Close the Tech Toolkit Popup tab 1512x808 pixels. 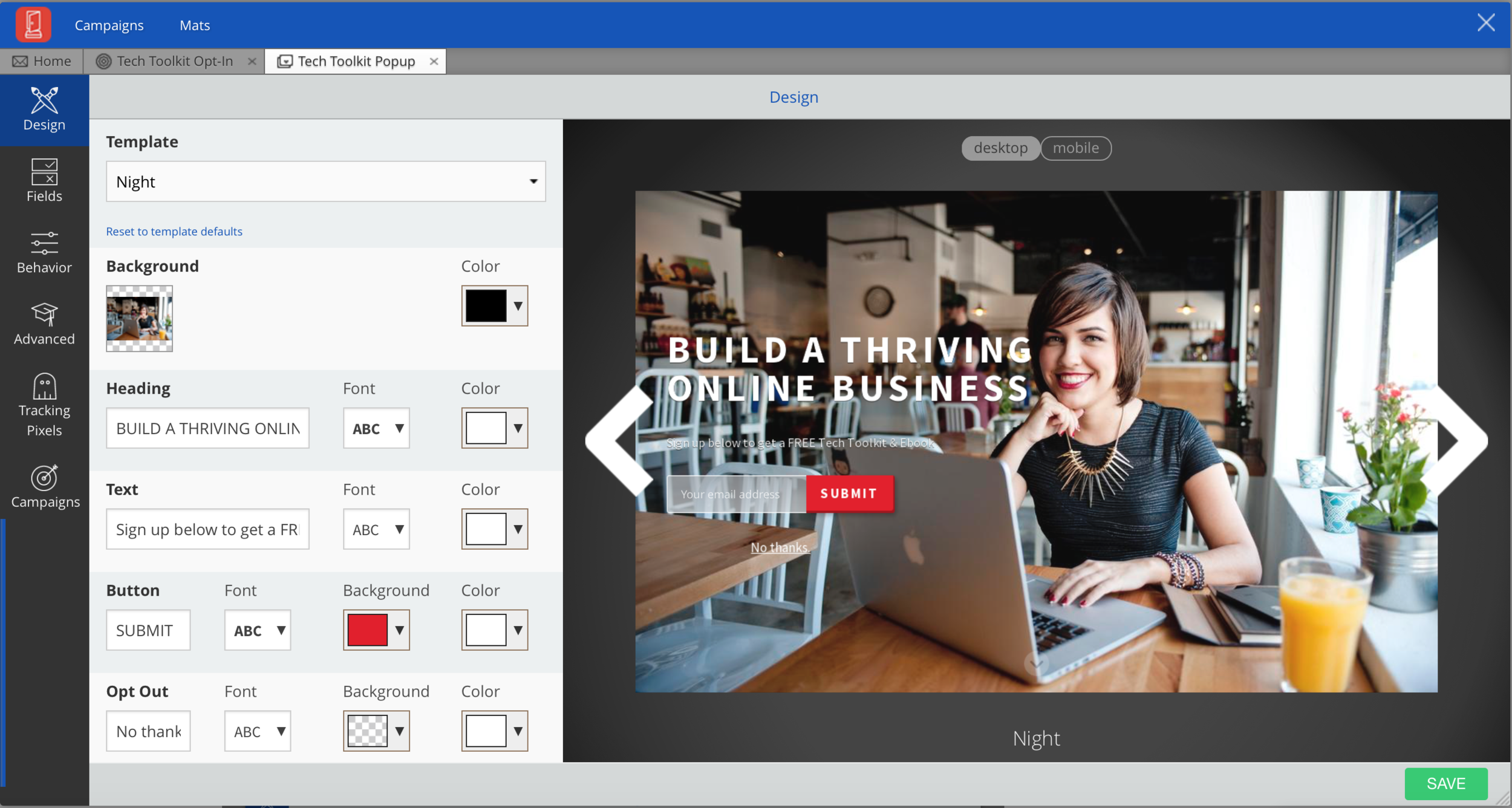pos(434,61)
